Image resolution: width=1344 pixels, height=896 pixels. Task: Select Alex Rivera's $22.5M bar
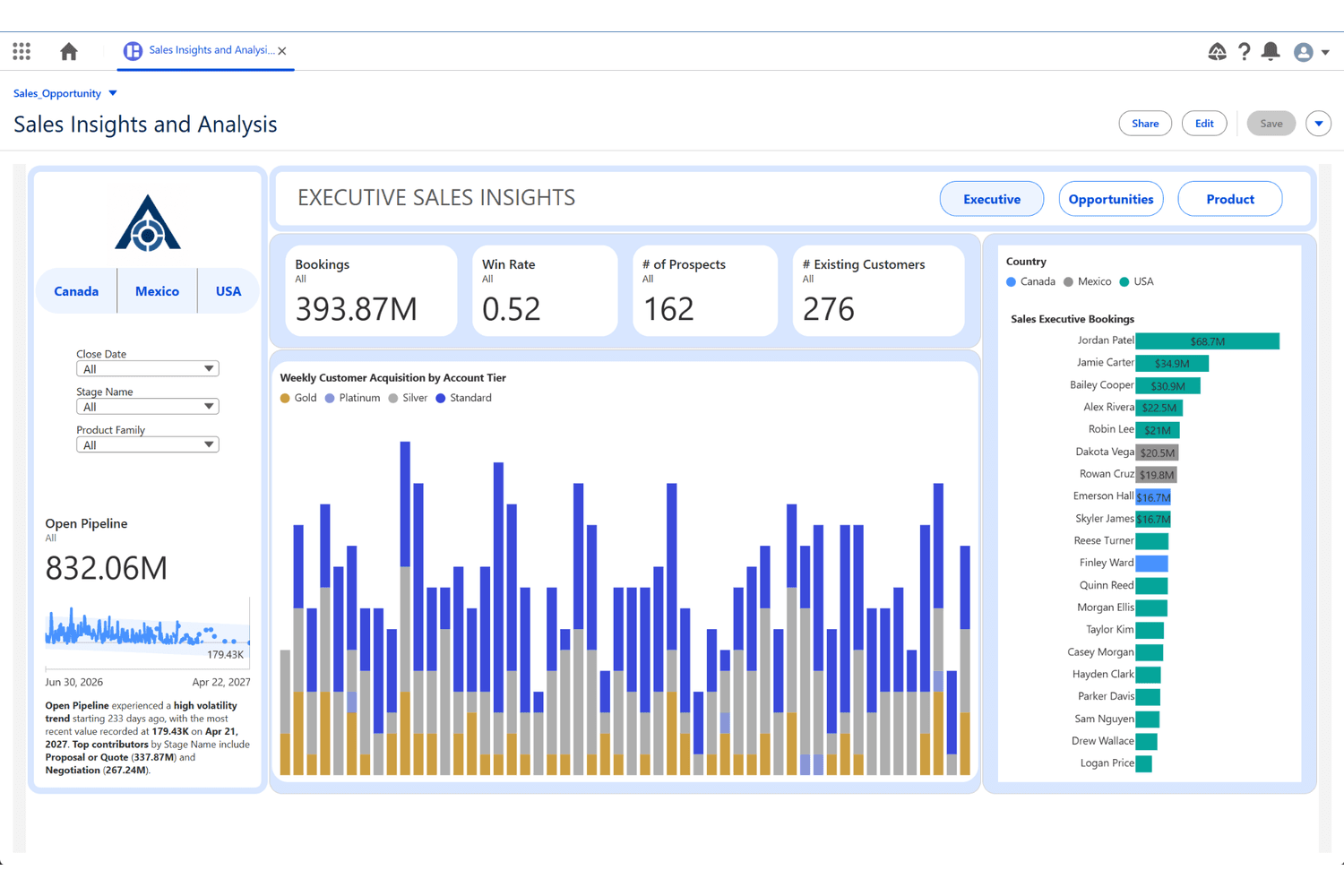[1159, 408]
